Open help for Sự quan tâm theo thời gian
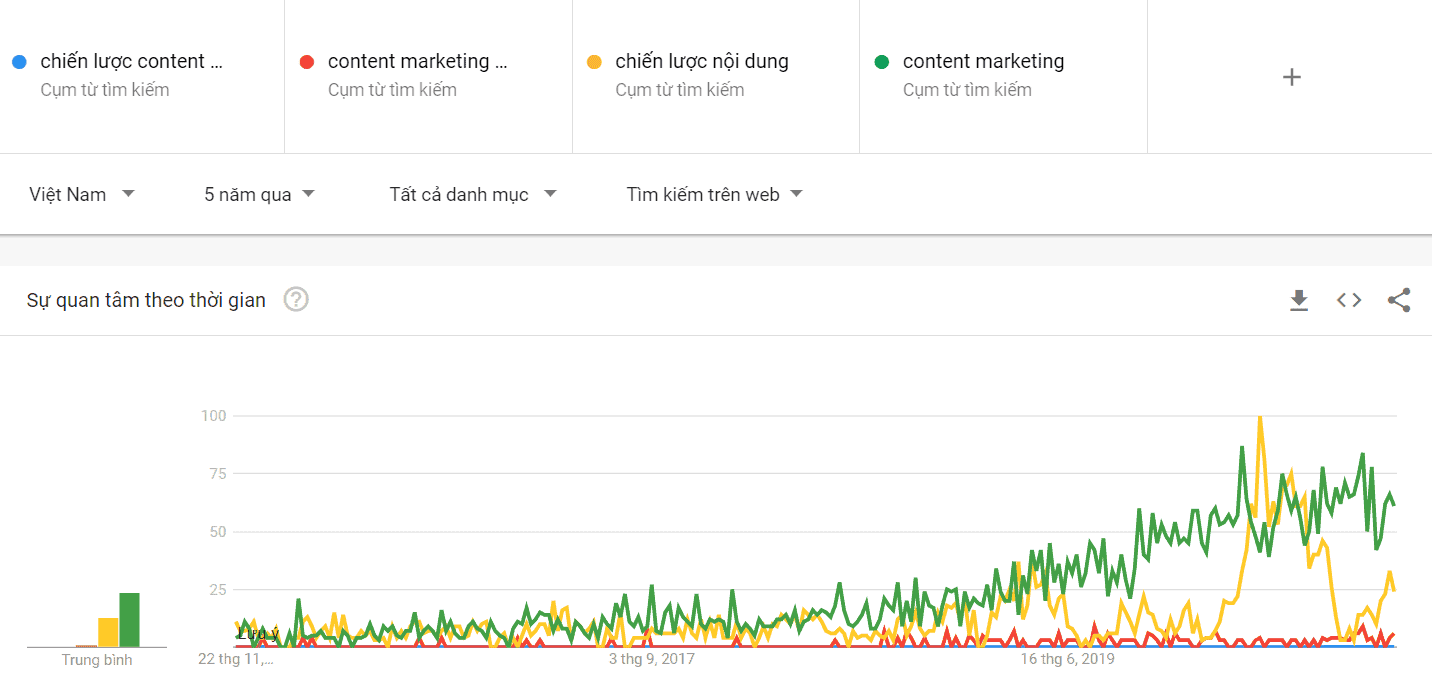The width and height of the screenshot is (1432, 700). tap(296, 299)
